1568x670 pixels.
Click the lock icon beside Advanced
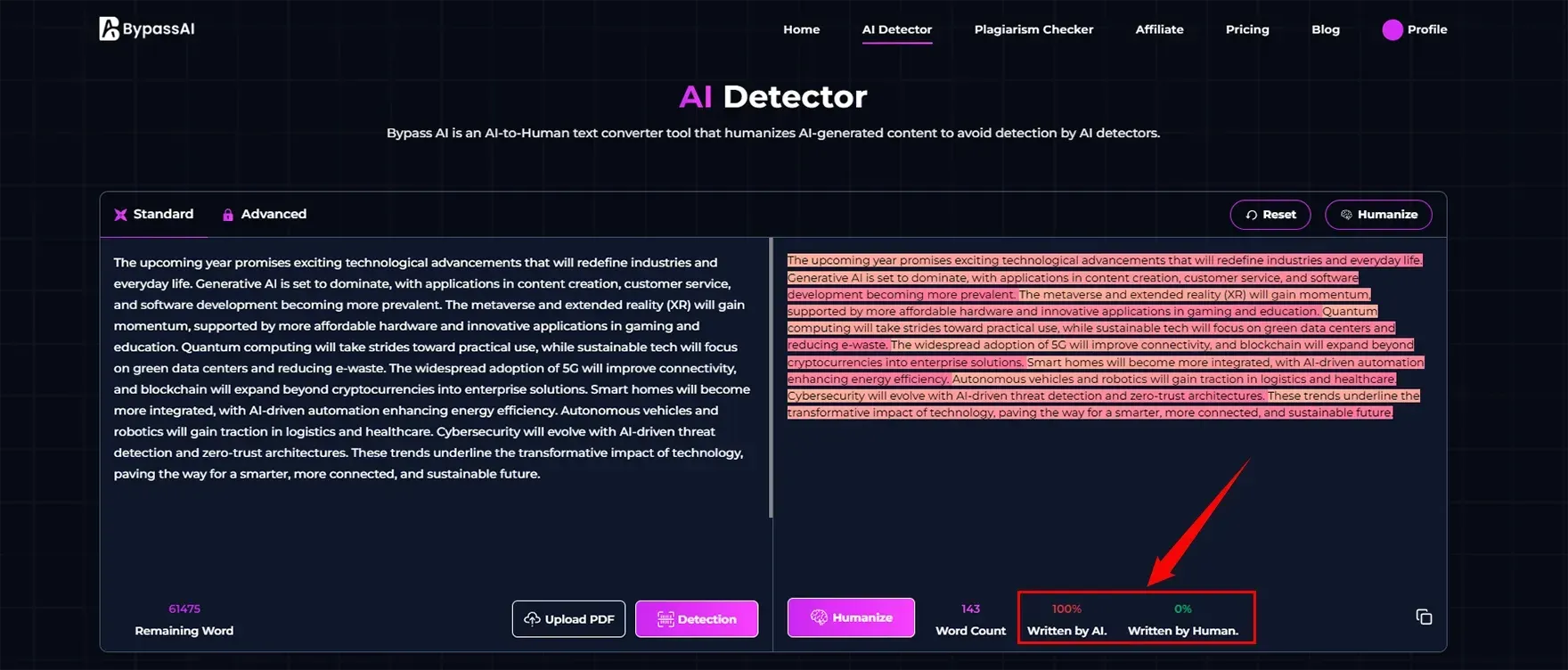(x=228, y=215)
